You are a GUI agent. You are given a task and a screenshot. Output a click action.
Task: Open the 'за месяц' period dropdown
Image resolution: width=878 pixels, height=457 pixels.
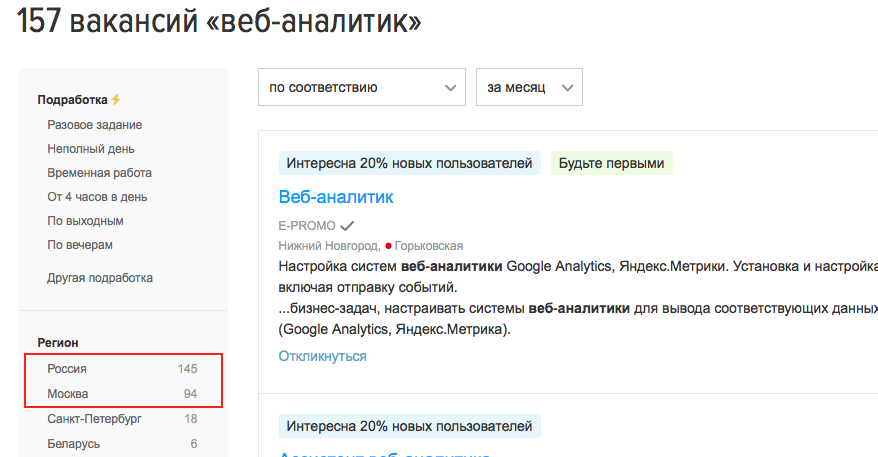tap(529, 87)
